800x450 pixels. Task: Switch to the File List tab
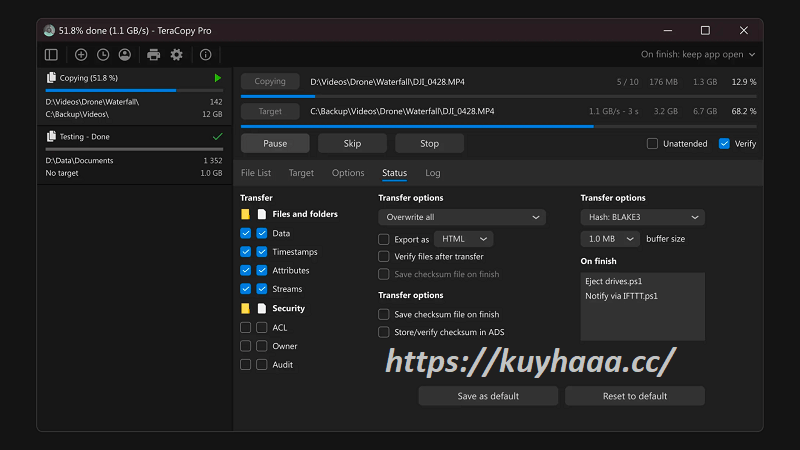click(x=256, y=173)
